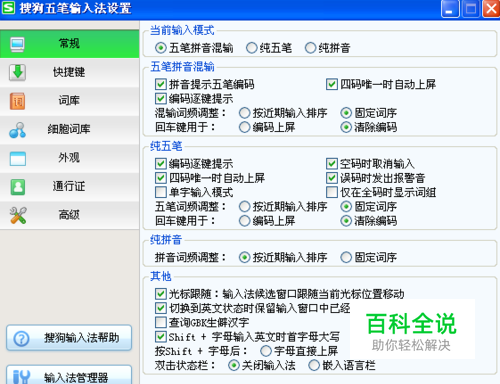Click the 通行证 green person icon
Image resolution: width=500 pixels, height=384 pixels.
pos(18,187)
